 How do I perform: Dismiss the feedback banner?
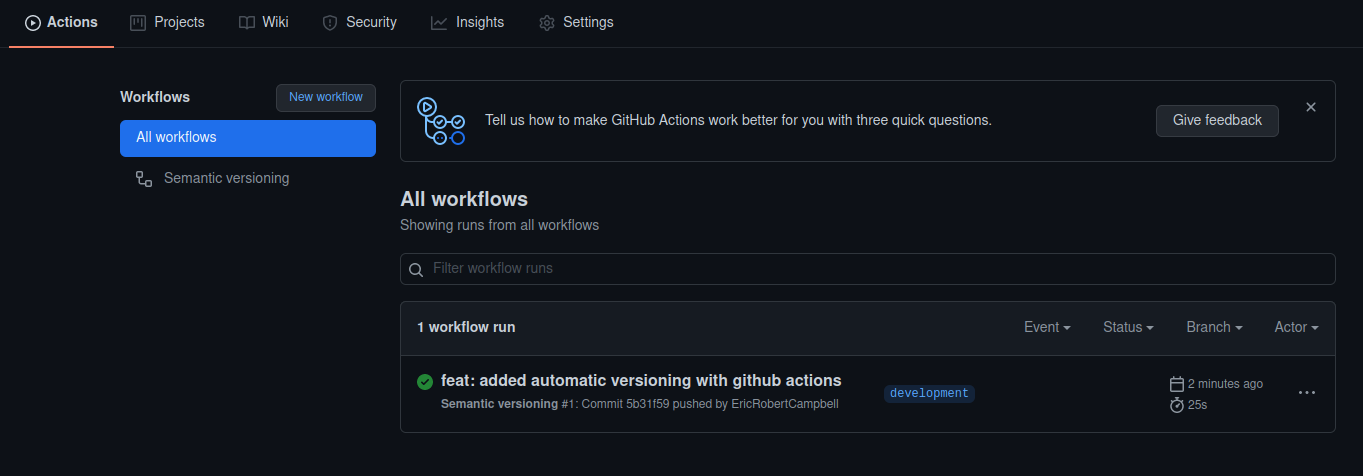pos(1311,107)
